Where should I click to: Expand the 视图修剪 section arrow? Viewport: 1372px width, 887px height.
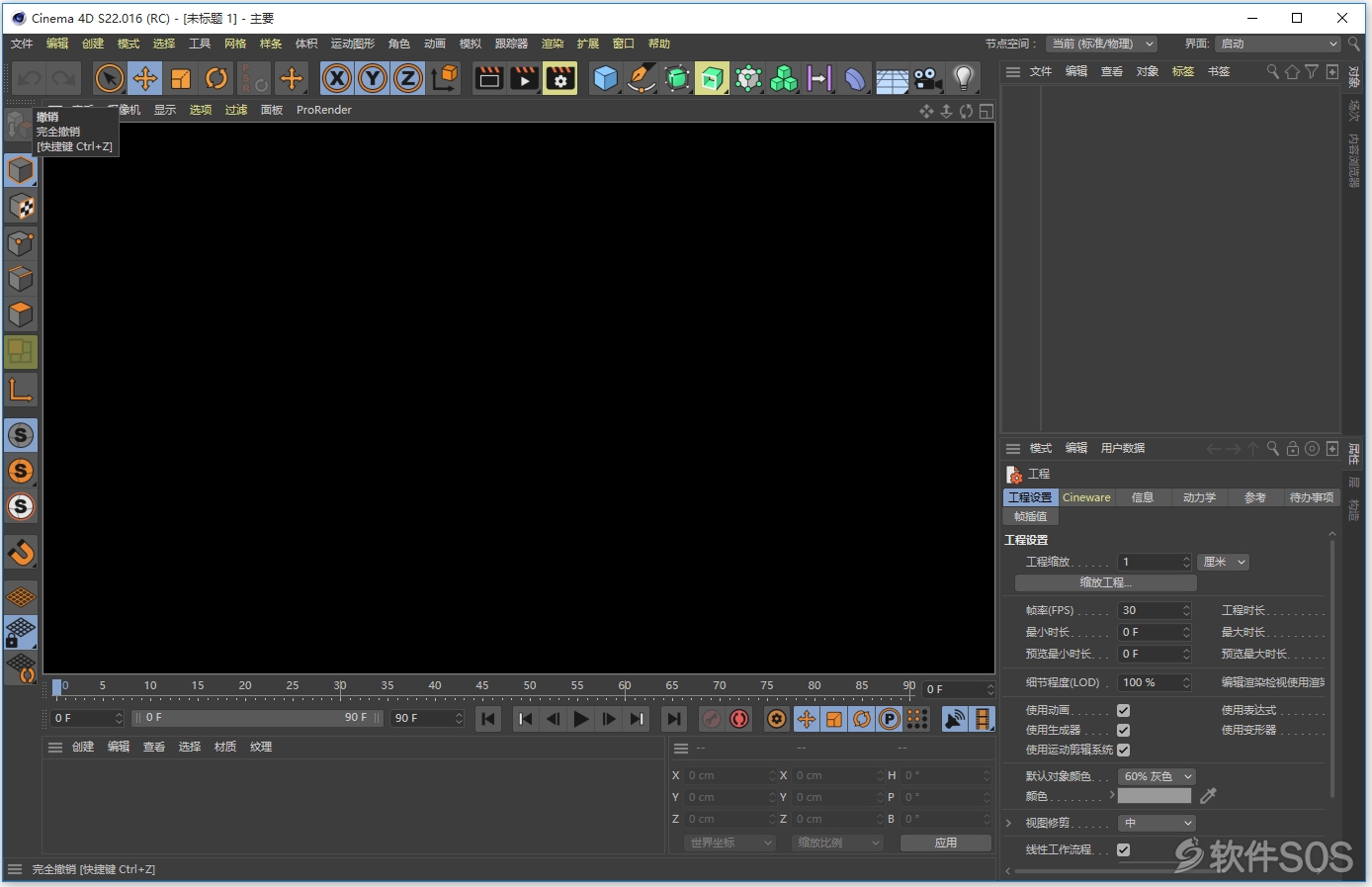(1008, 823)
